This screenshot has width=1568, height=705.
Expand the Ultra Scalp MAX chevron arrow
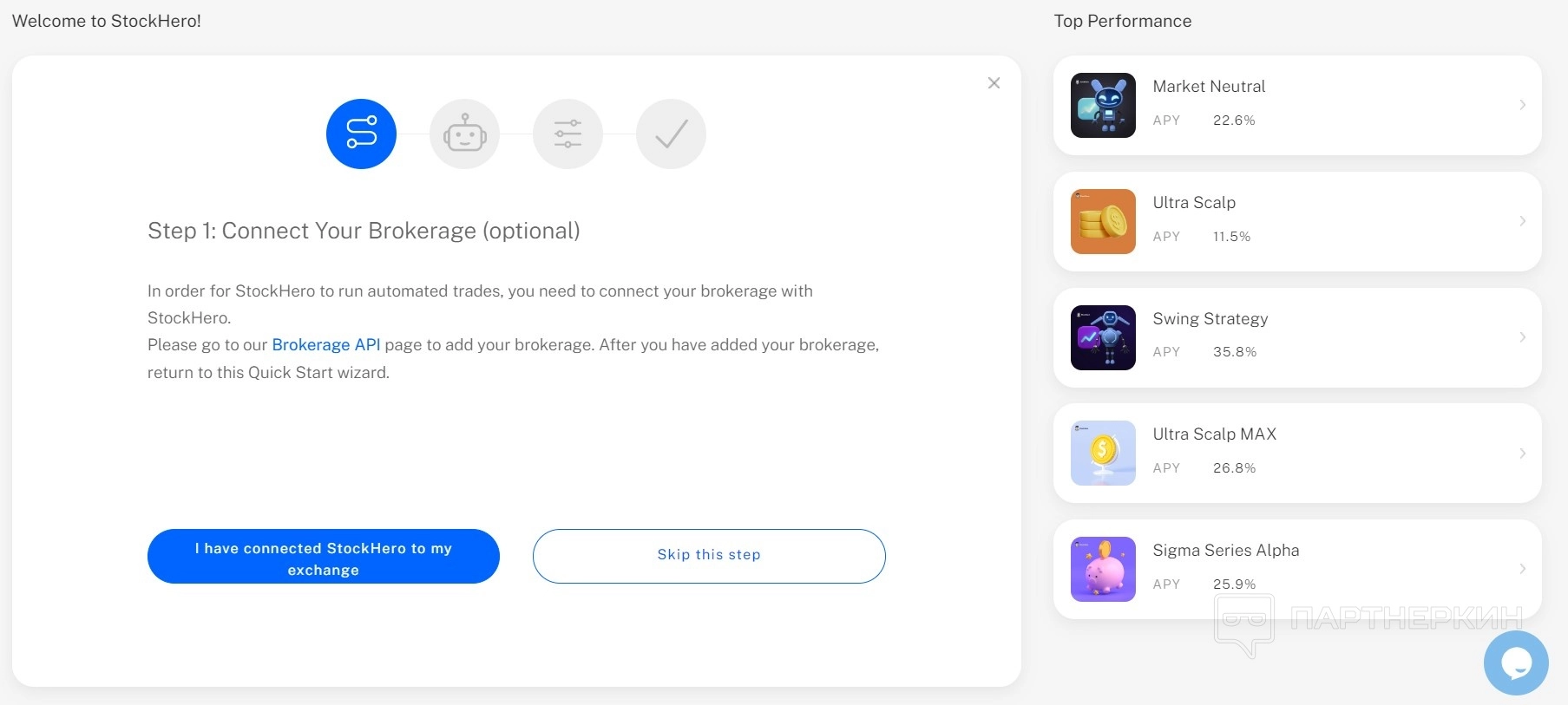coord(1522,453)
